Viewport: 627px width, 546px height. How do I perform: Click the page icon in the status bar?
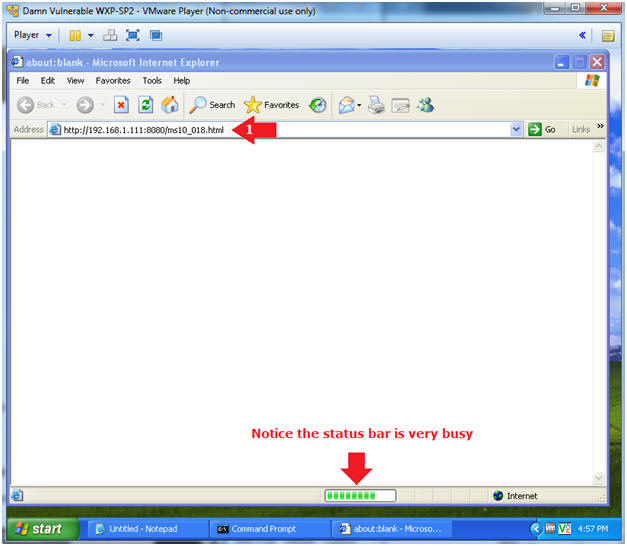[x=17, y=496]
